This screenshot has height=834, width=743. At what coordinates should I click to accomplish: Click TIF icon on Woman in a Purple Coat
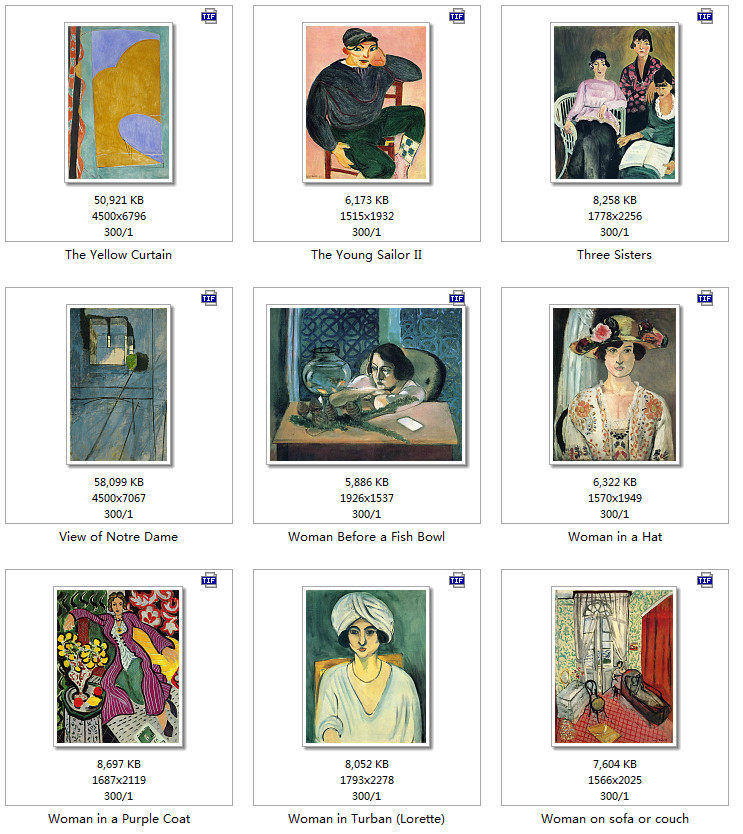[209, 580]
